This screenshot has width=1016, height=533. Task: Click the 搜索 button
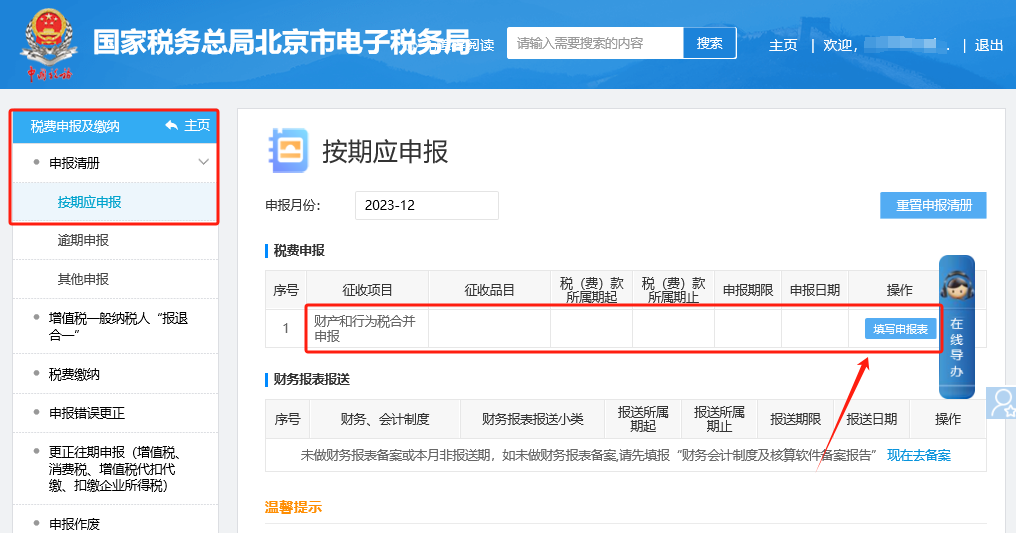tap(710, 43)
